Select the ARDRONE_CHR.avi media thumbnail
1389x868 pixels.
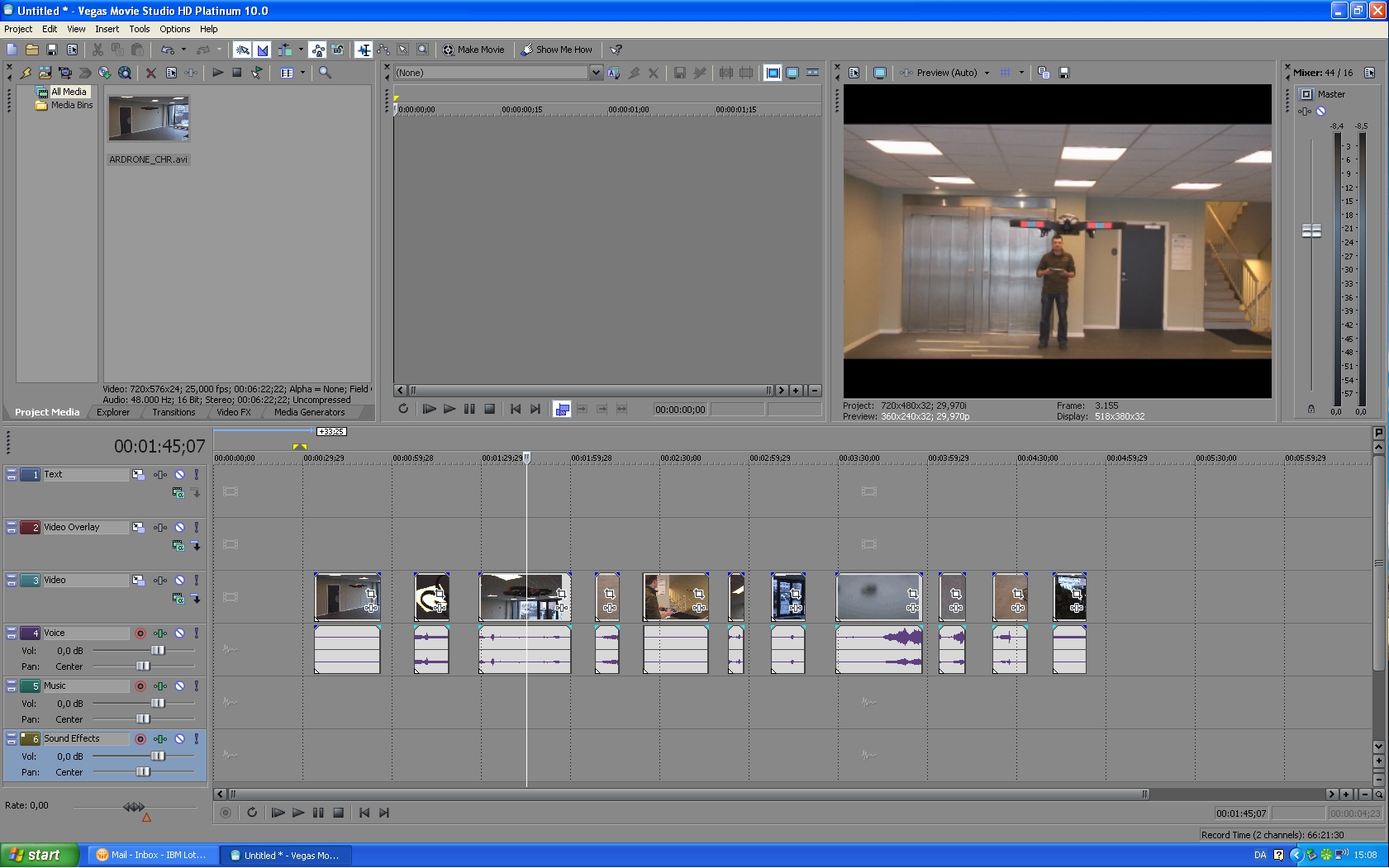[149, 118]
